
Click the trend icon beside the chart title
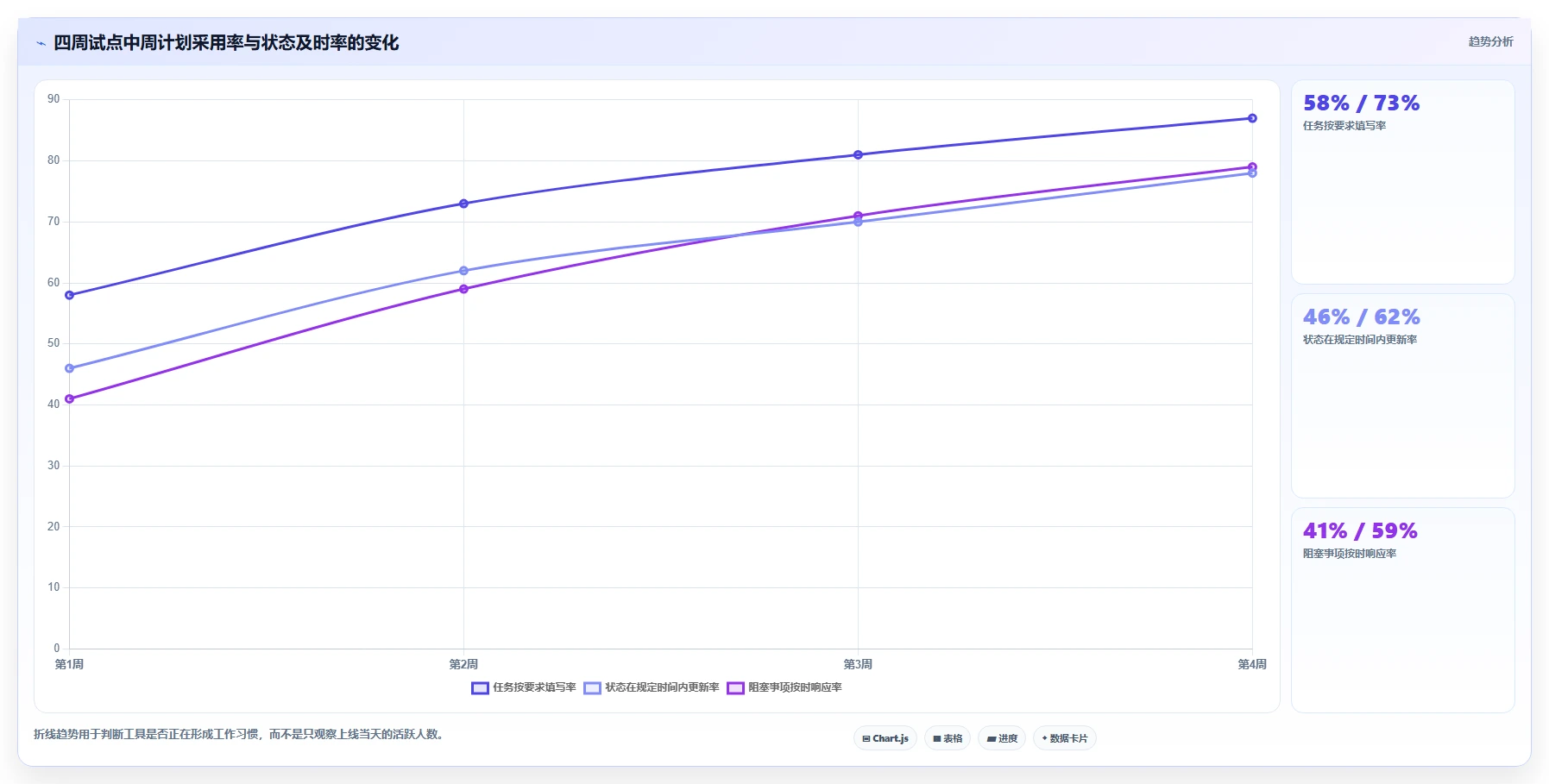coord(41,43)
